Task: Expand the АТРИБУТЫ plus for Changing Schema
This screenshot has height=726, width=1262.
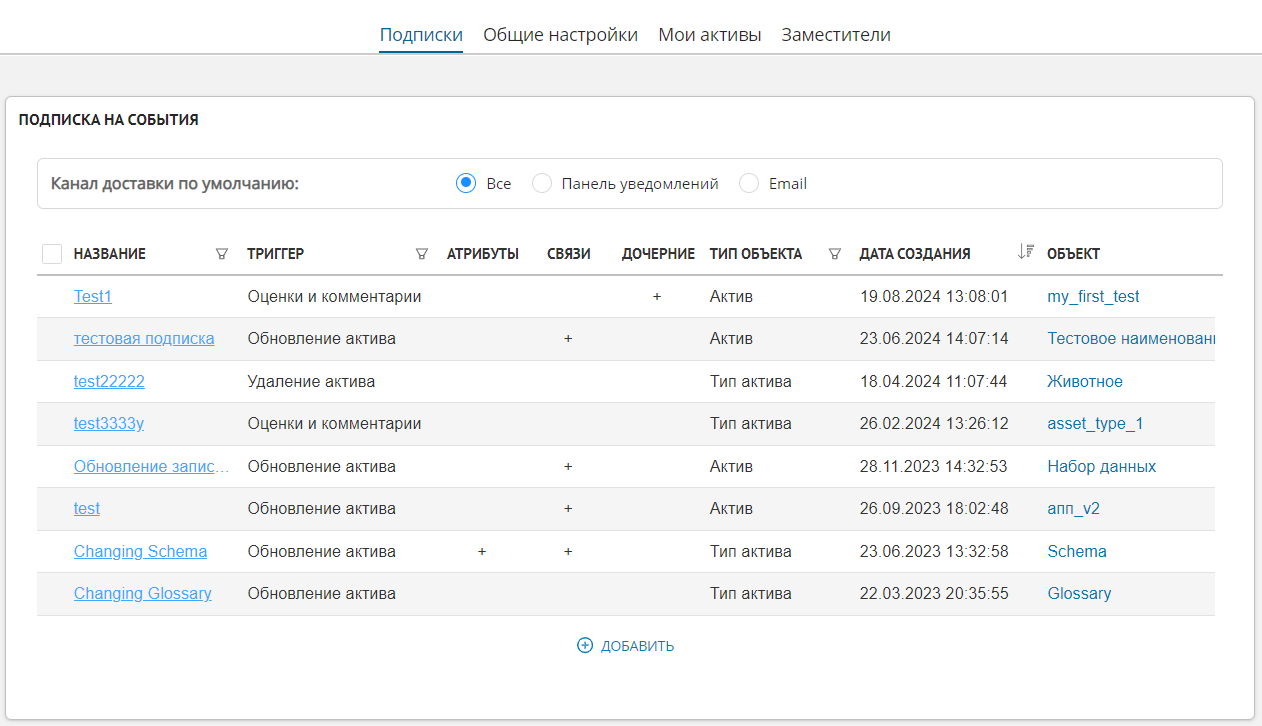Action: (482, 551)
